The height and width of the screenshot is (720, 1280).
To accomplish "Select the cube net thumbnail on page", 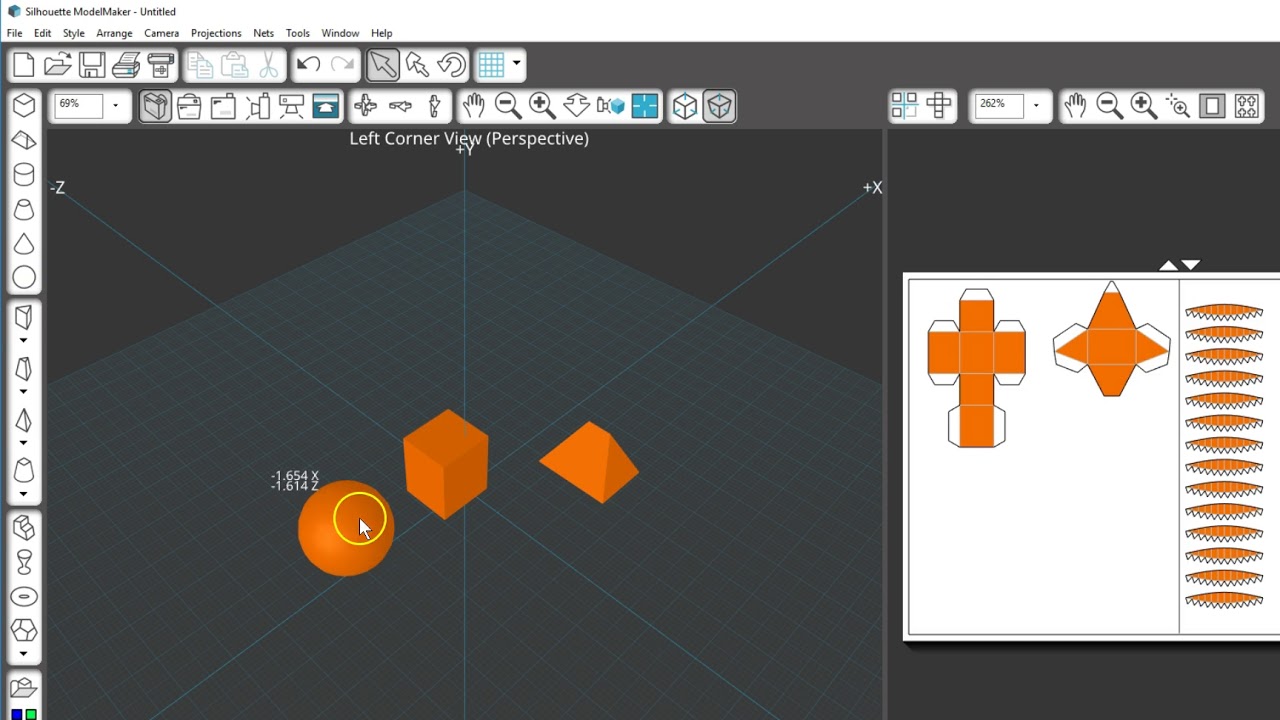I will pos(977,368).
